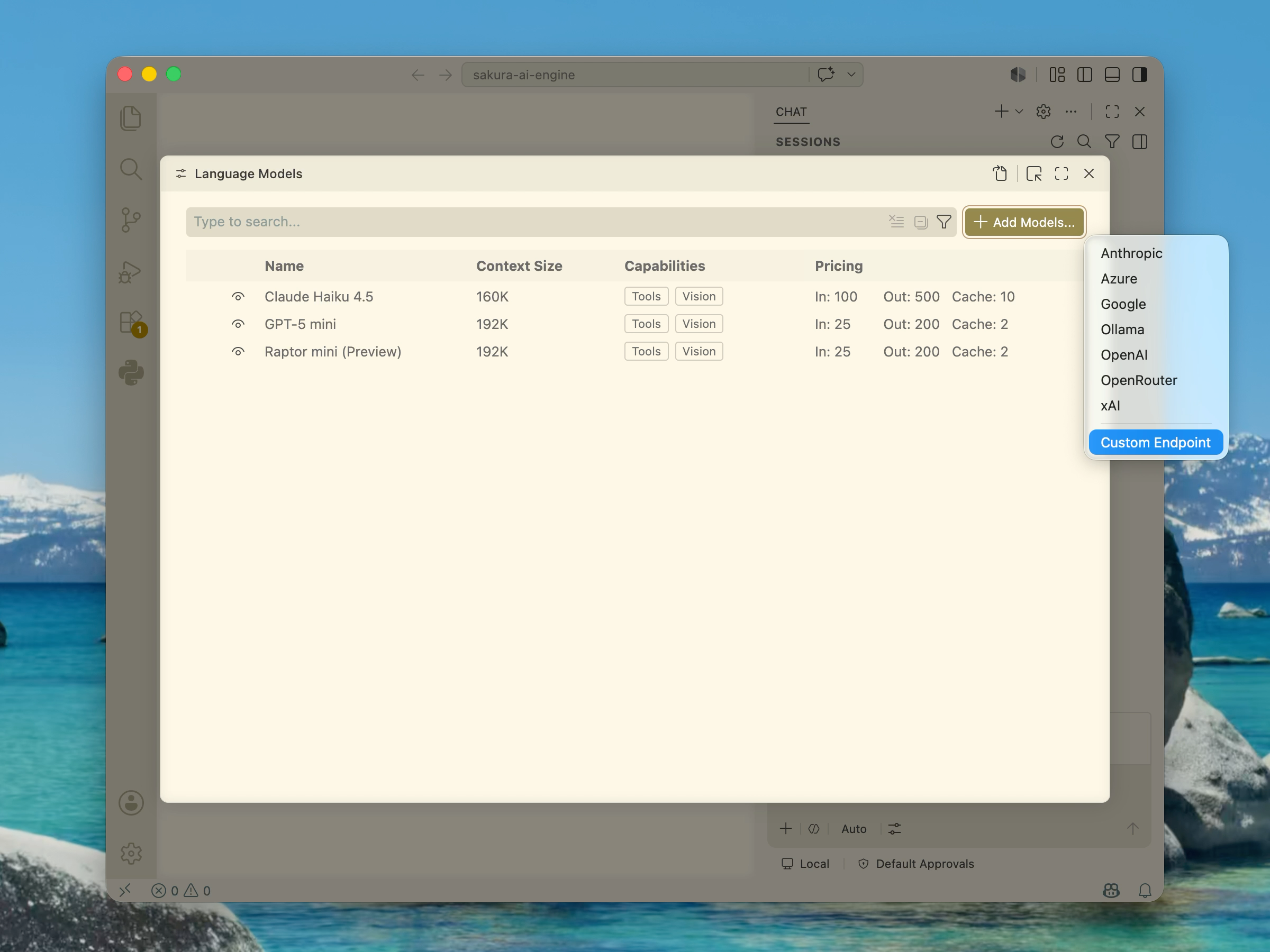Clear the search input with the clear icon

click(896, 222)
